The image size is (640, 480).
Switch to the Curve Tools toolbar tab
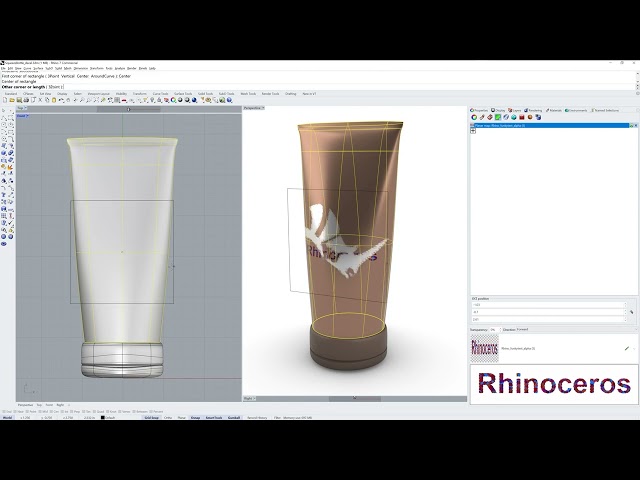[x=160, y=93]
